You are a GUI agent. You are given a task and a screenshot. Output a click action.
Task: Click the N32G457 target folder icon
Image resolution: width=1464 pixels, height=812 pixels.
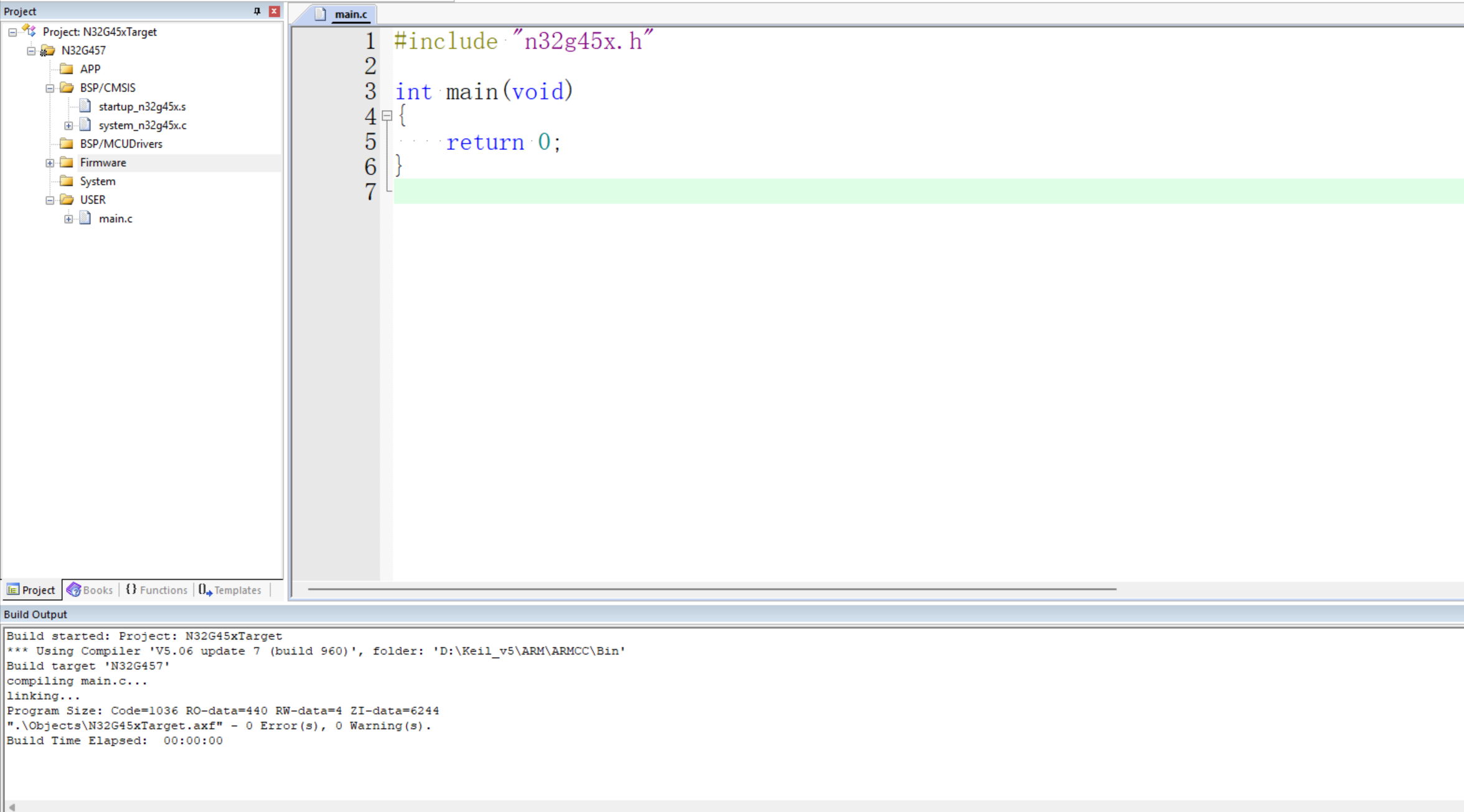[47, 50]
